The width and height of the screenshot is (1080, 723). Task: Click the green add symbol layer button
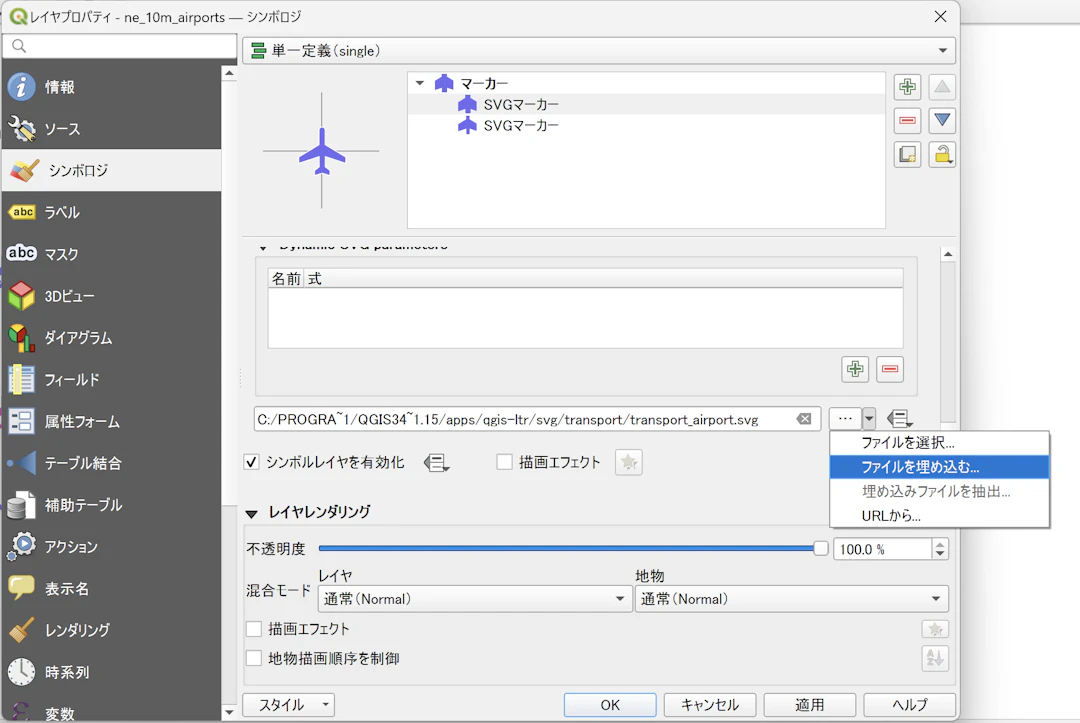pos(907,87)
